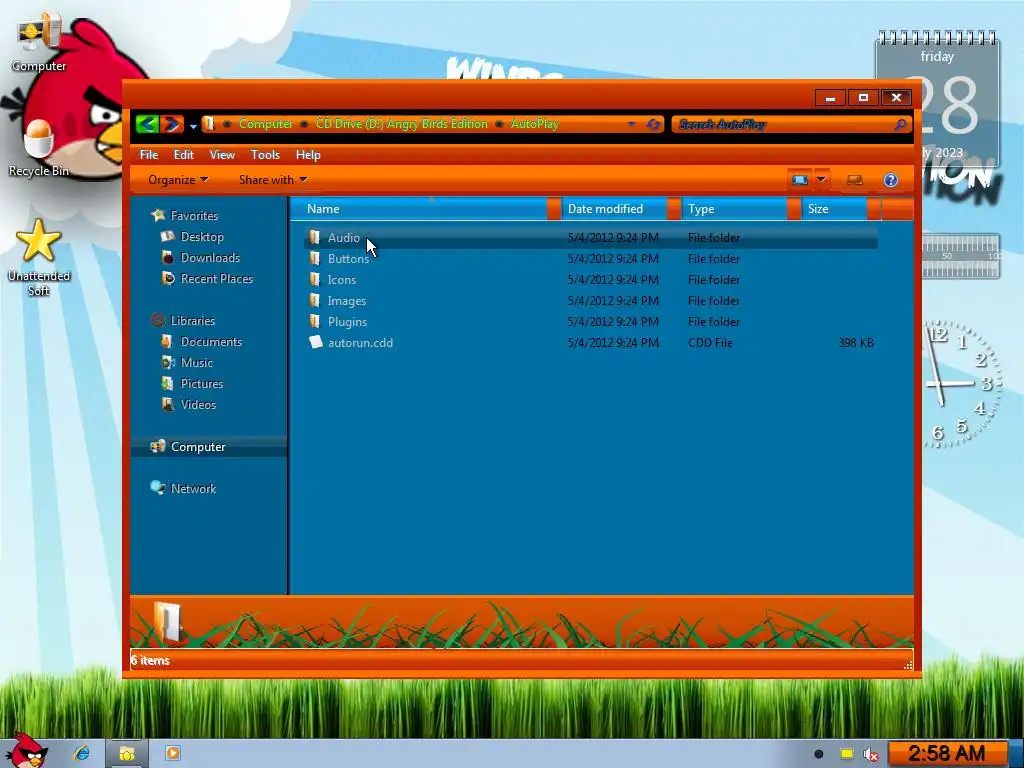The image size is (1024, 768).
Task: Select the Buttons folder icon
Action: [x=315, y=258]
